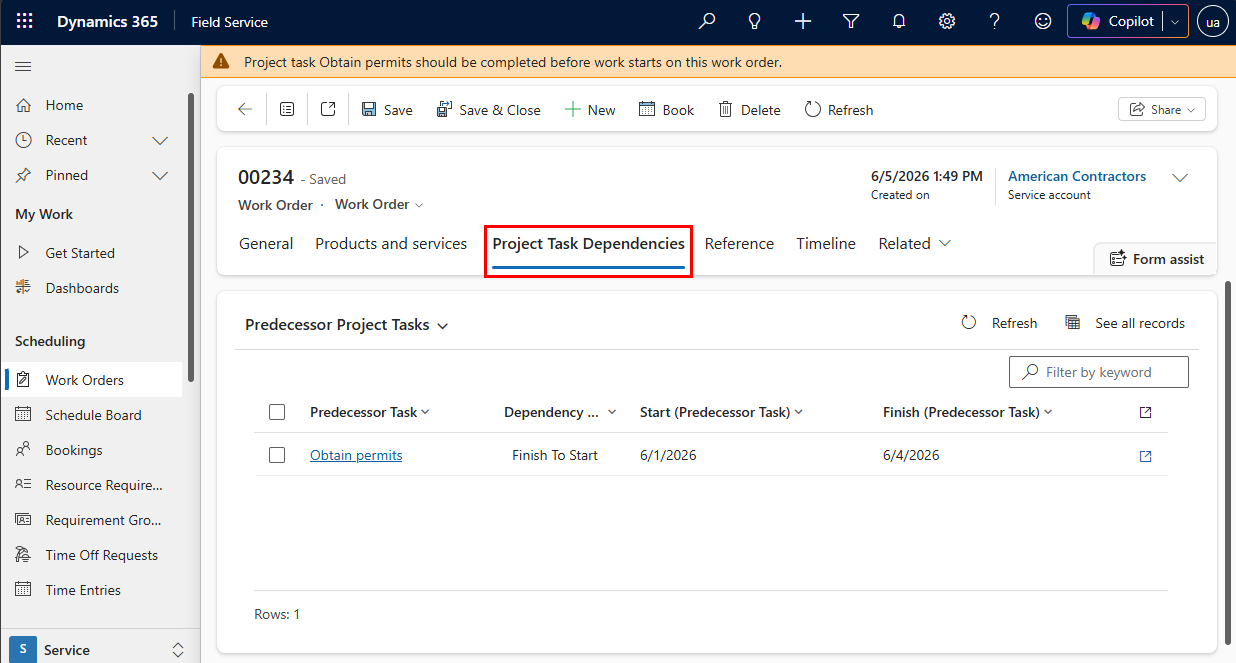Click the Delete command
The height and width of the screenshot is (663, 1236).
(x=749, y=110)
